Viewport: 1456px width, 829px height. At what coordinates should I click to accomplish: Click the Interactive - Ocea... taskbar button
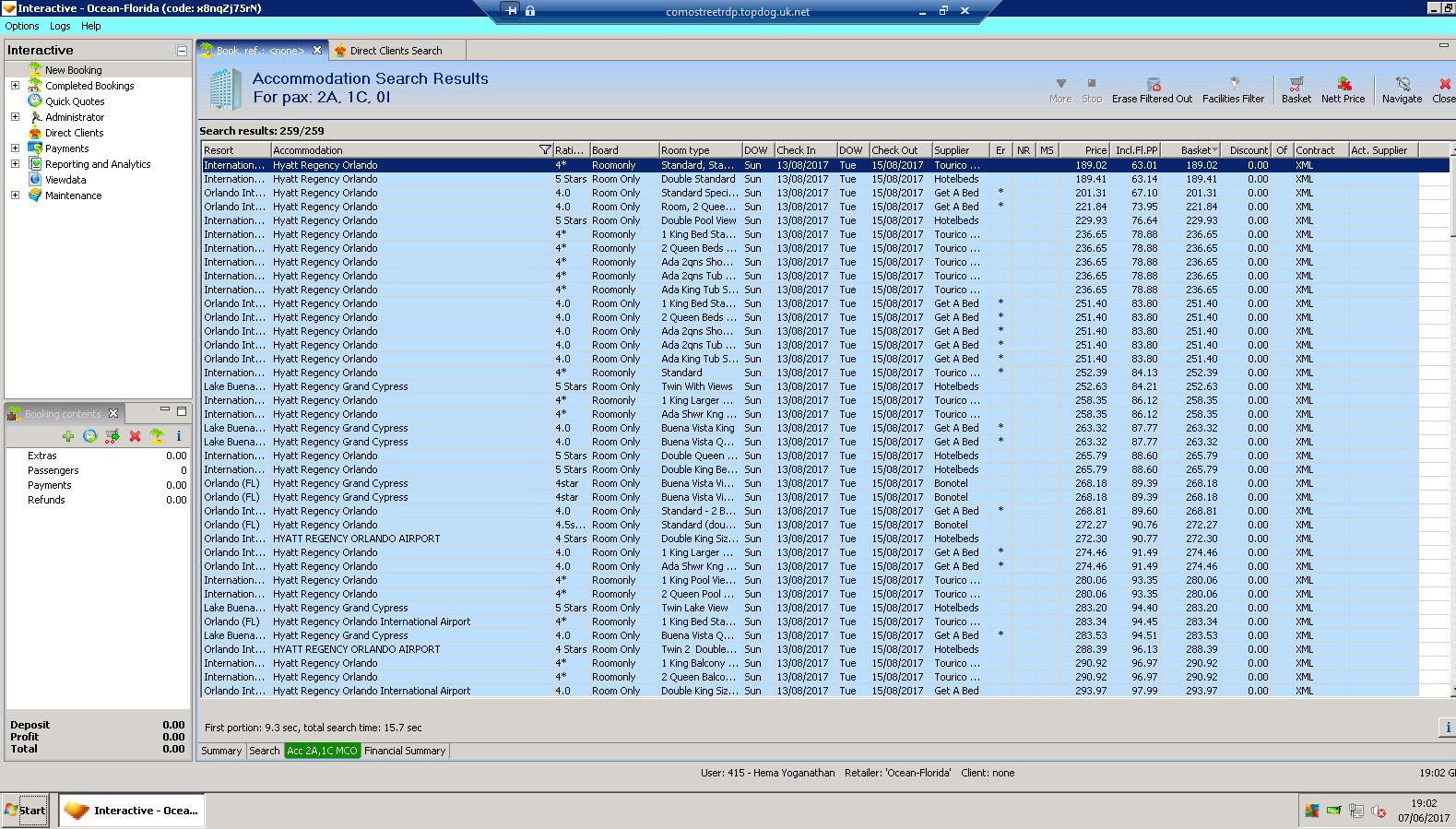133,811
